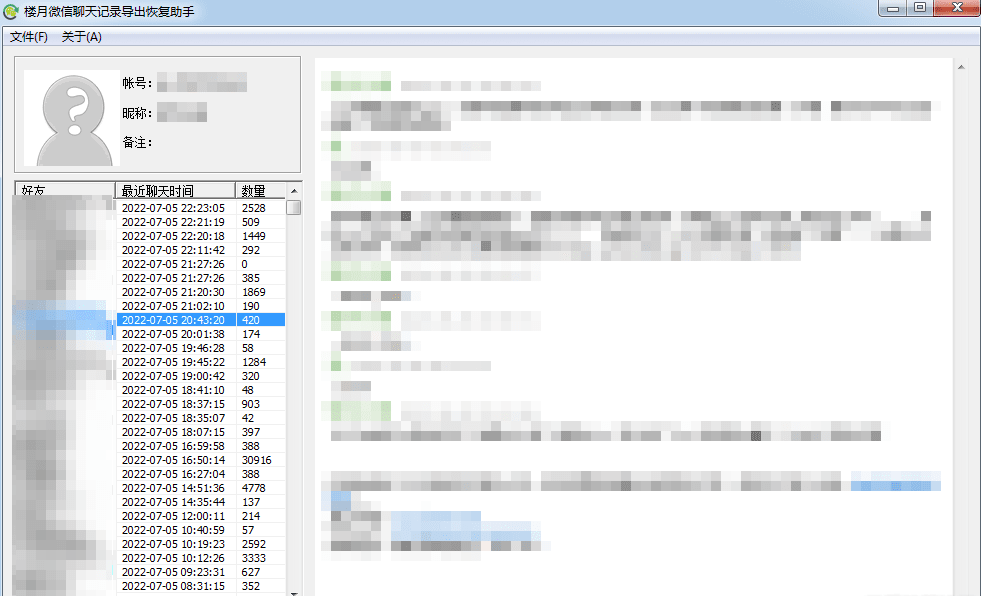Minimize the application window
The width and height of the screenshot is (981, 596).
click(891, 9)
